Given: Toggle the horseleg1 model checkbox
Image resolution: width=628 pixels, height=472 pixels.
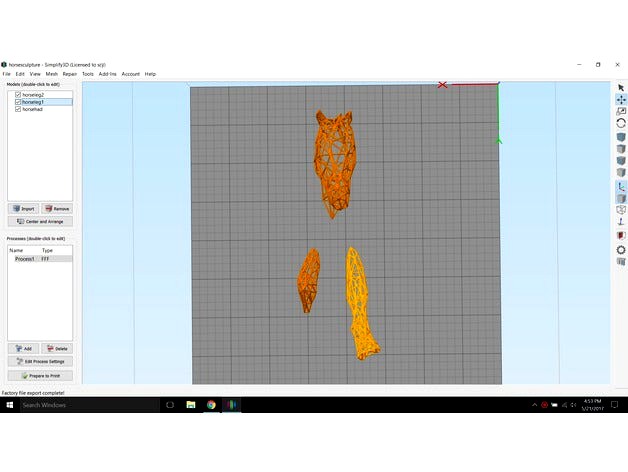Looking at the screenshot, I should (x=18, y=102).
